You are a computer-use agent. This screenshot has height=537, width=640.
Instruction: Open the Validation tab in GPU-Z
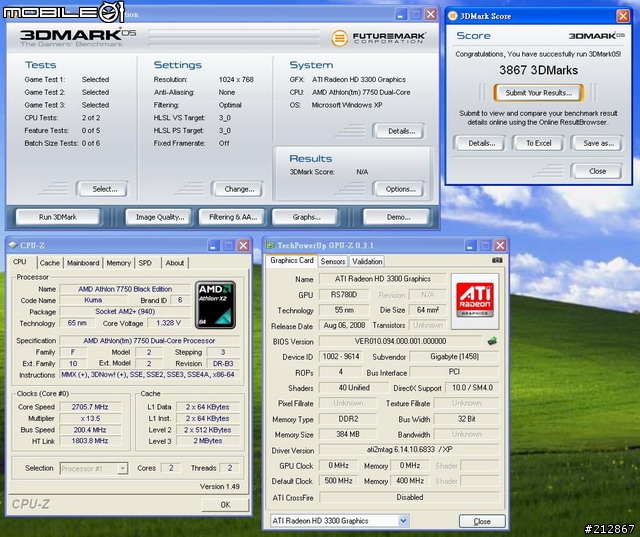pos(367,261)
